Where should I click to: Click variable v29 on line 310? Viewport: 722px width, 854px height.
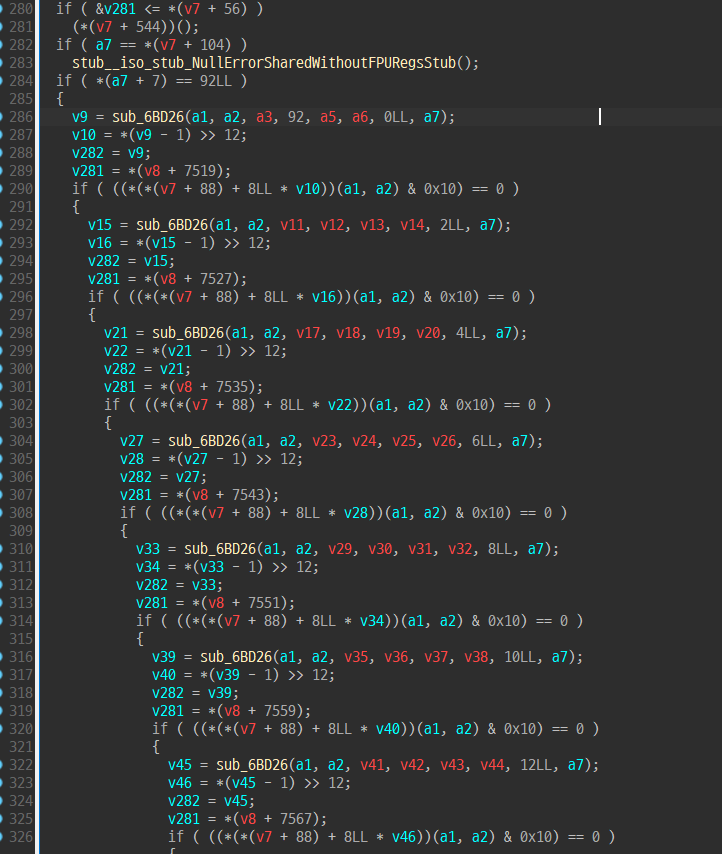[340, 548]
